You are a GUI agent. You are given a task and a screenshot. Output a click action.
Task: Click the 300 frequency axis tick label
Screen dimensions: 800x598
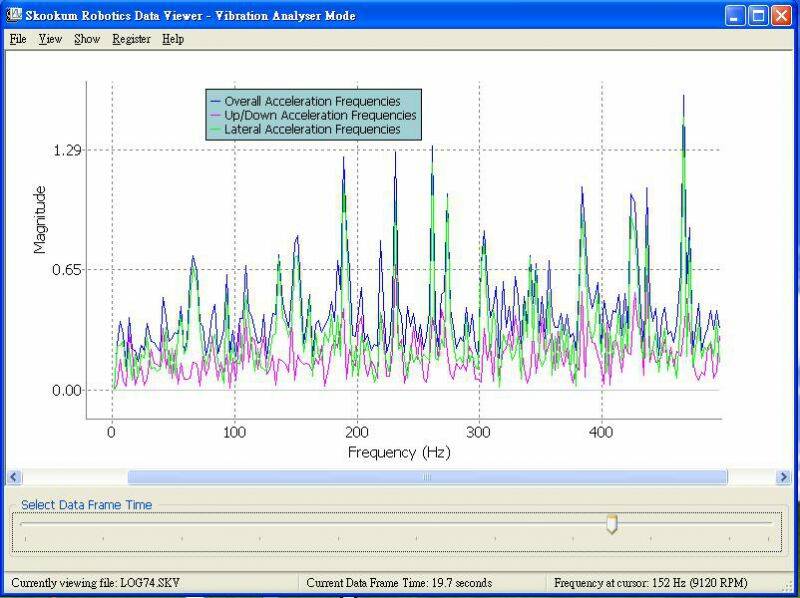[479, 433]
